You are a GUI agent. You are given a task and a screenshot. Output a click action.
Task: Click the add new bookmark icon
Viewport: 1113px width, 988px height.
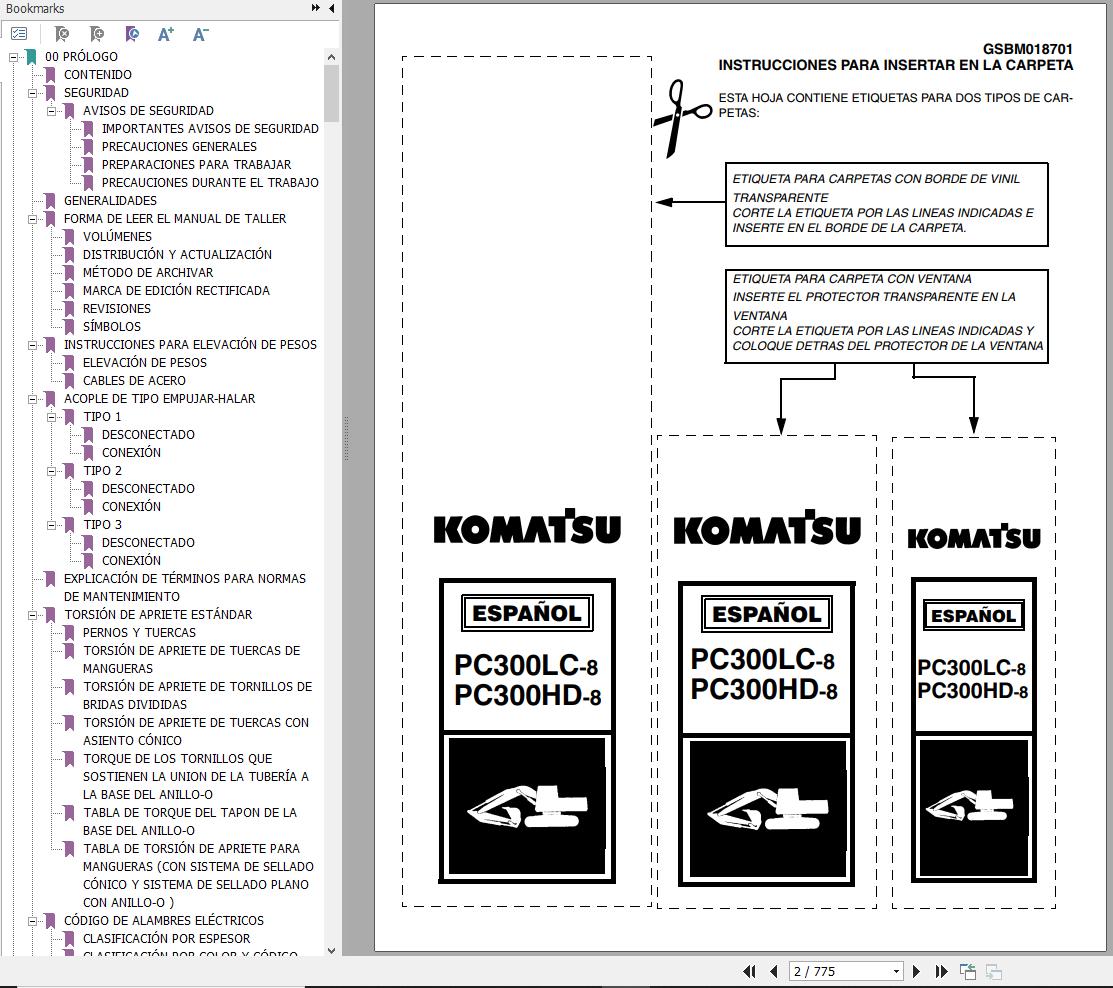click(97, 33)
